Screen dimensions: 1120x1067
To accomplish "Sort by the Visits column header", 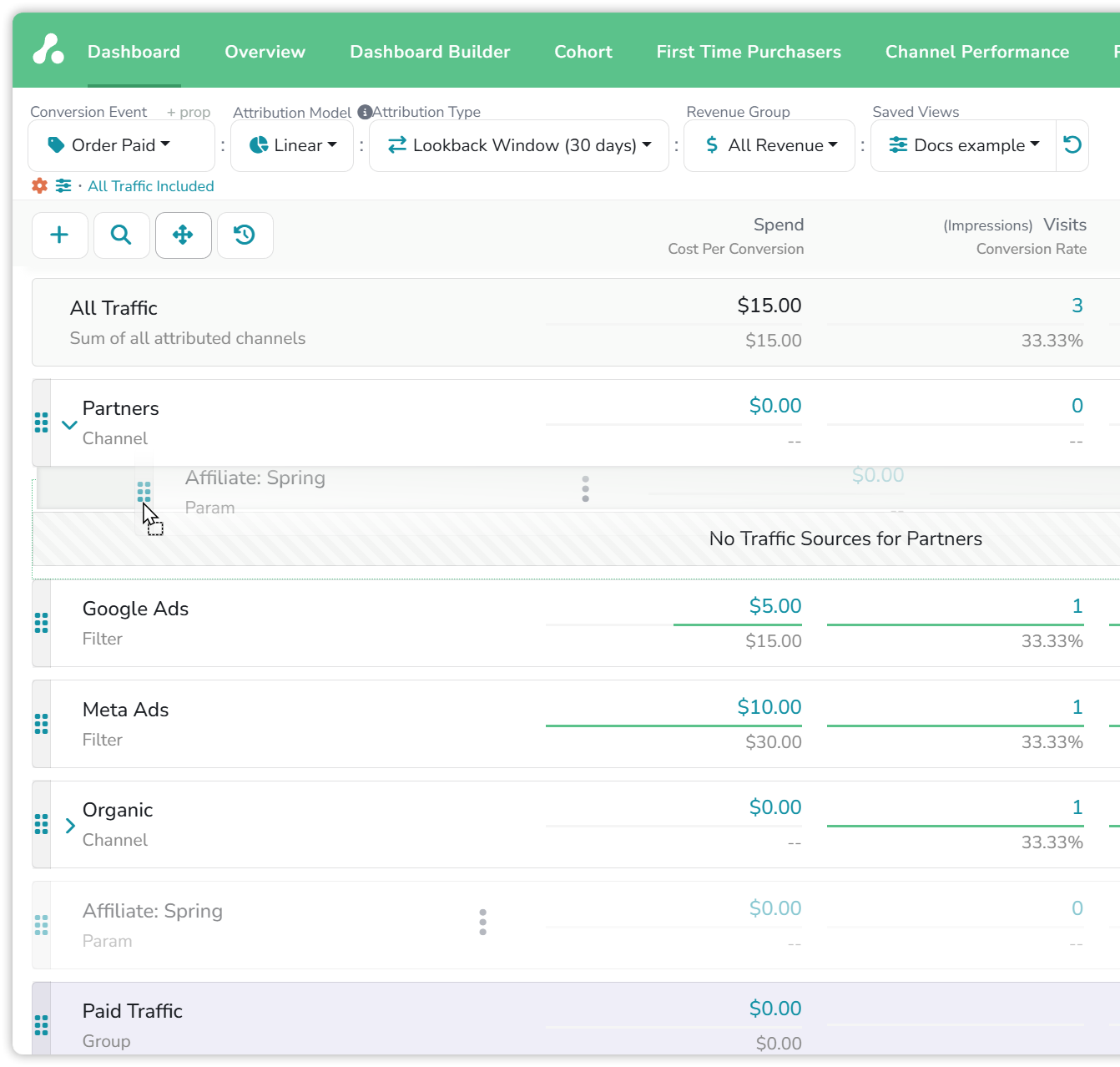I will (1065, 225).
